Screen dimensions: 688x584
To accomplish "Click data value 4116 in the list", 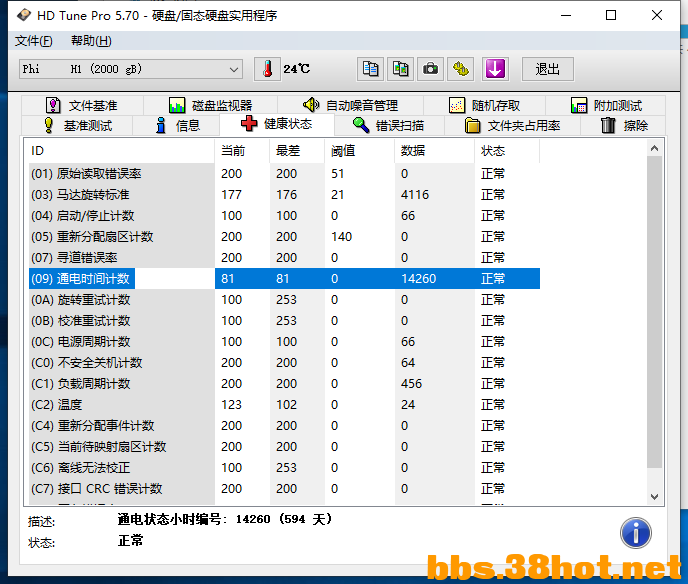I will pos(415,195).
